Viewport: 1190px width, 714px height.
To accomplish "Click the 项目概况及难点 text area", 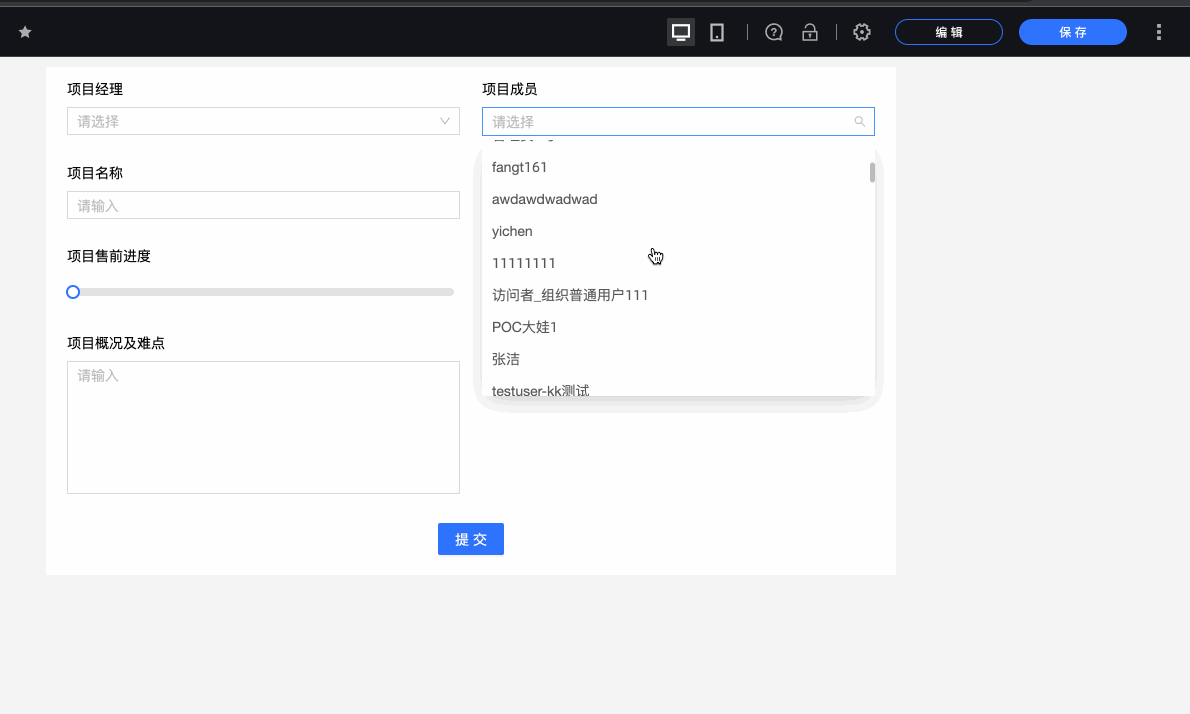I will coord(263,427).
